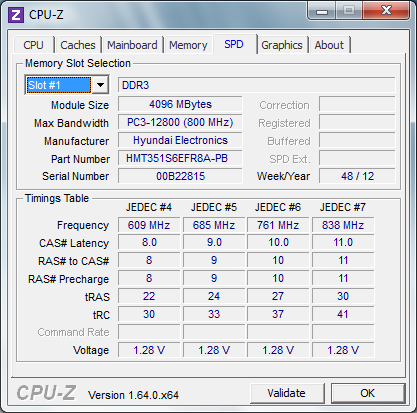The image size is (417, 413).
Task: Click the empty Buffered field
Action: coord(357,140)
